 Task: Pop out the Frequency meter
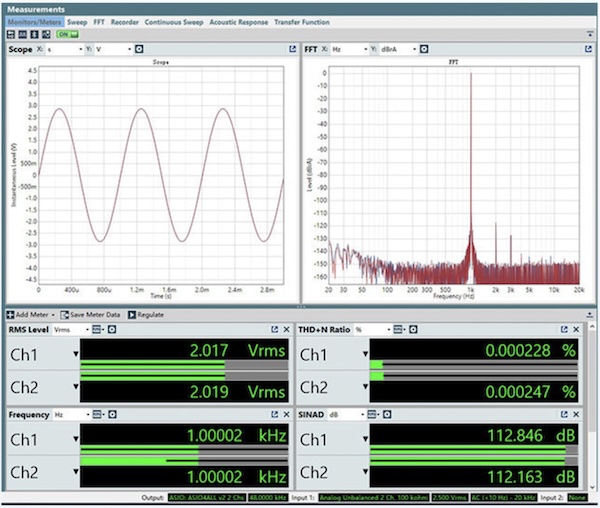pyautogui.click(x=274, y=414)
